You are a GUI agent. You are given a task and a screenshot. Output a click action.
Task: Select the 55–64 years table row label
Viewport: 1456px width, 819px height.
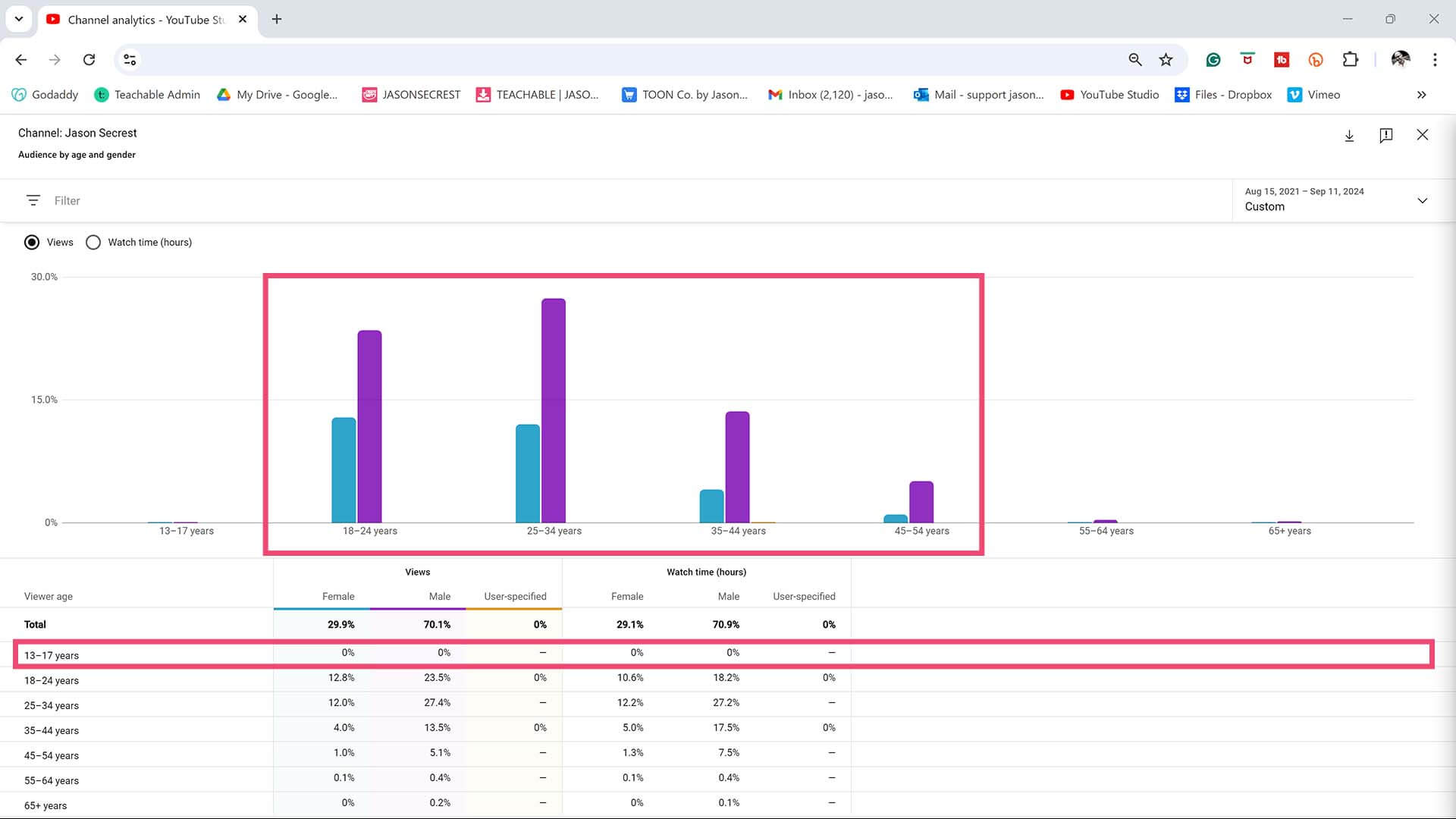pos(52,781)
